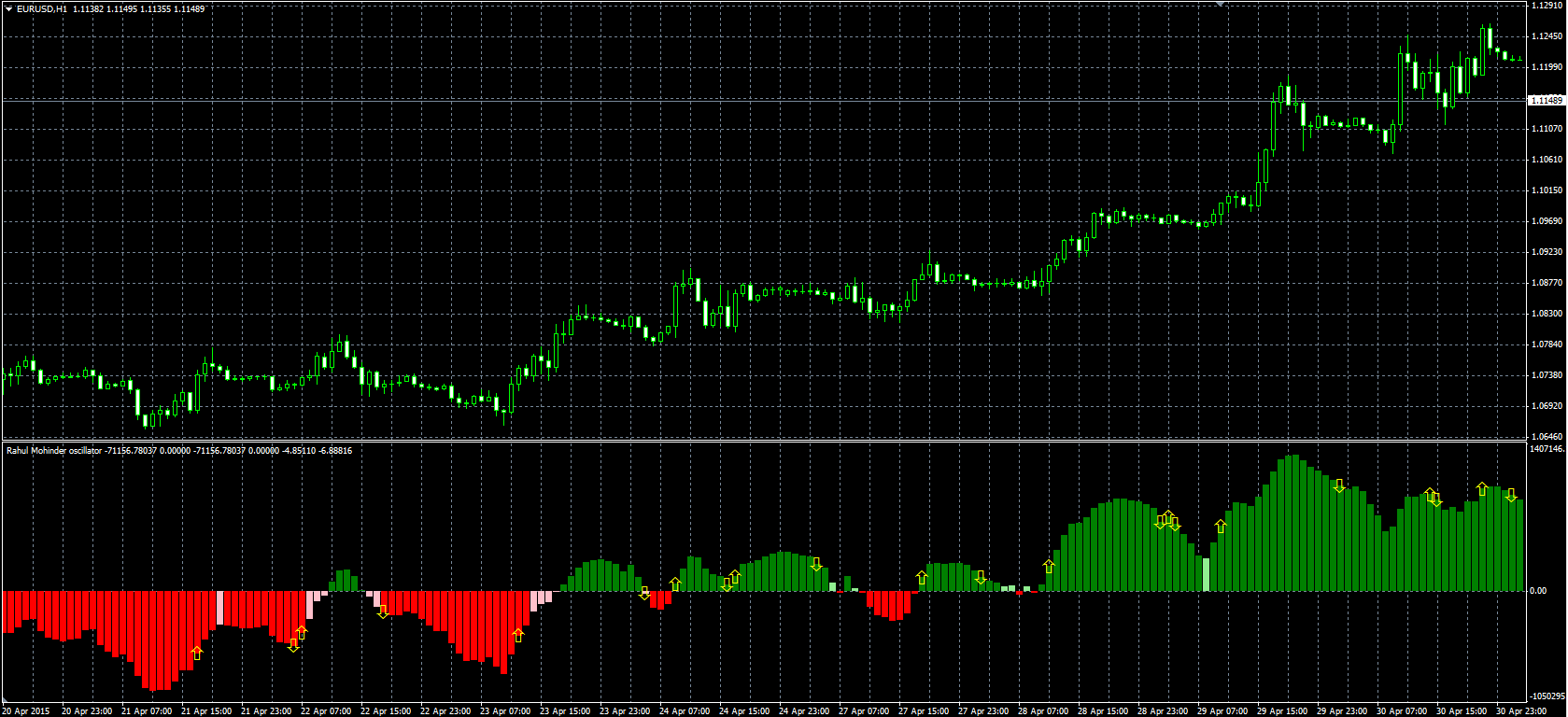Image resolution: width=1568 pixels, height=717 pixels.
Task: Click time axis label 24 Apr 07:00
Action: click(685, 711)
